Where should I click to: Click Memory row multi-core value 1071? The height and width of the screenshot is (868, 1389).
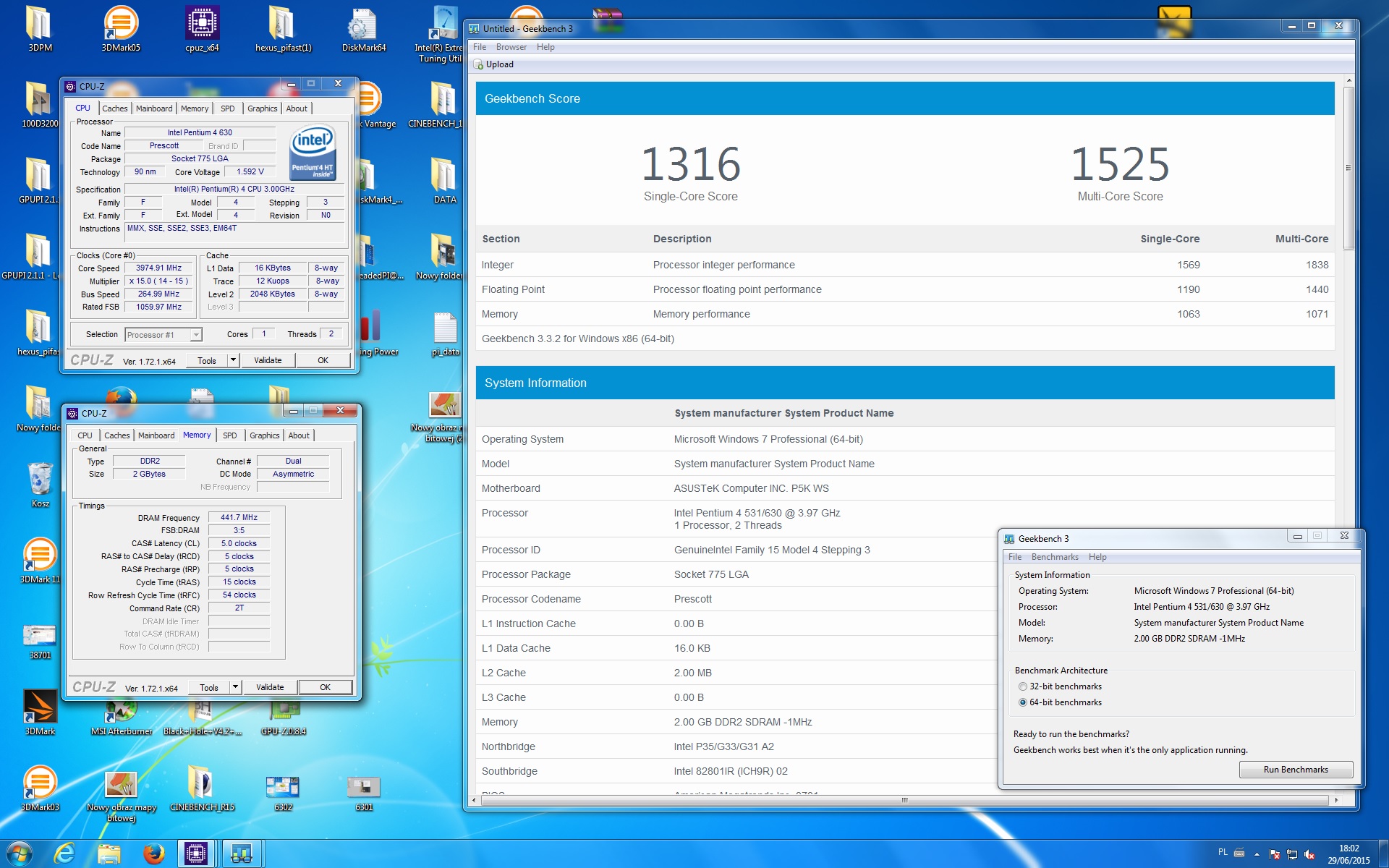tap(1317, 314)
